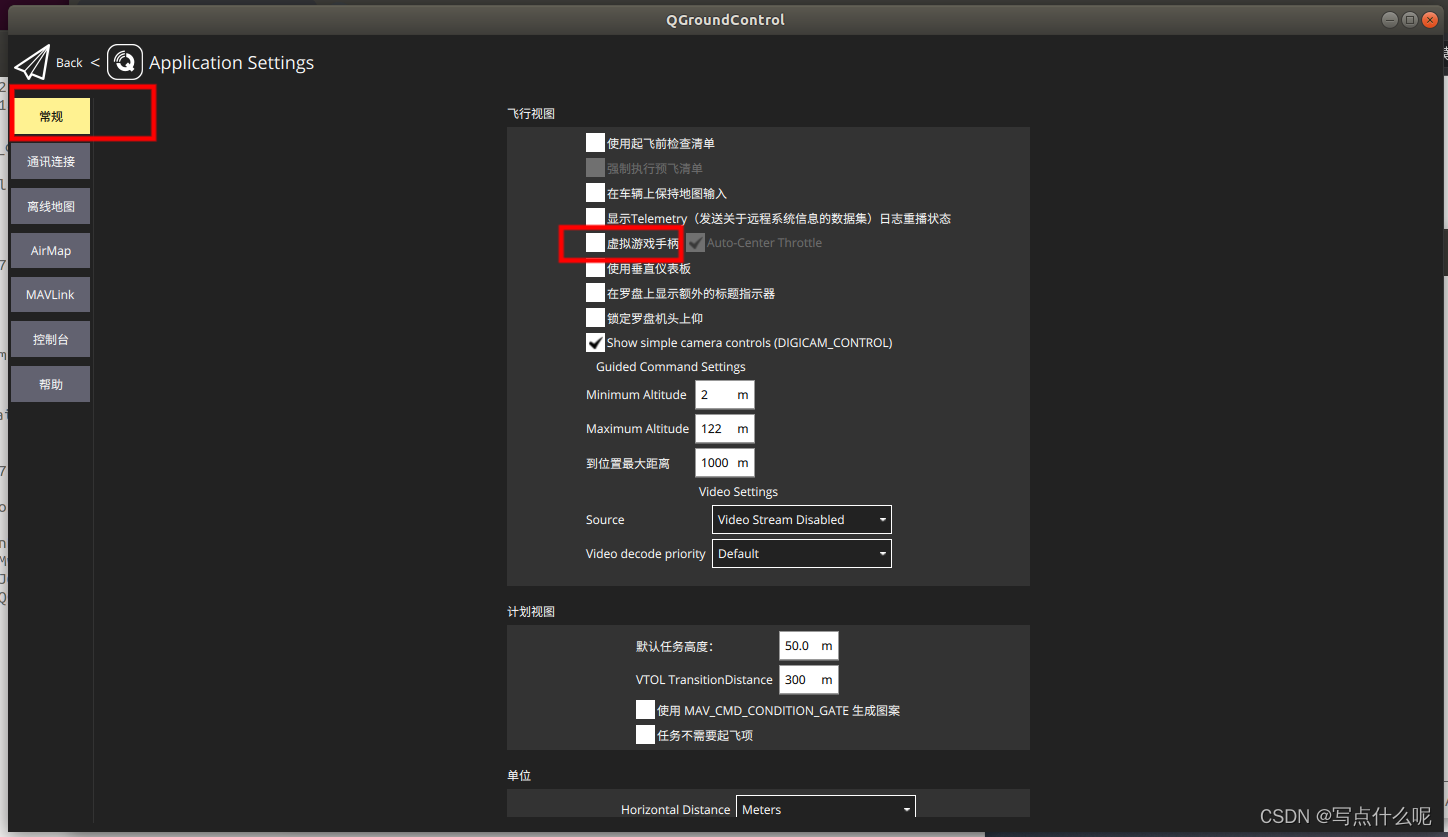Enable 在罗盘上显示额外的标题指示器 checkbox
The width and height of the screenshot is (1448, 837).
click(595, 293)
